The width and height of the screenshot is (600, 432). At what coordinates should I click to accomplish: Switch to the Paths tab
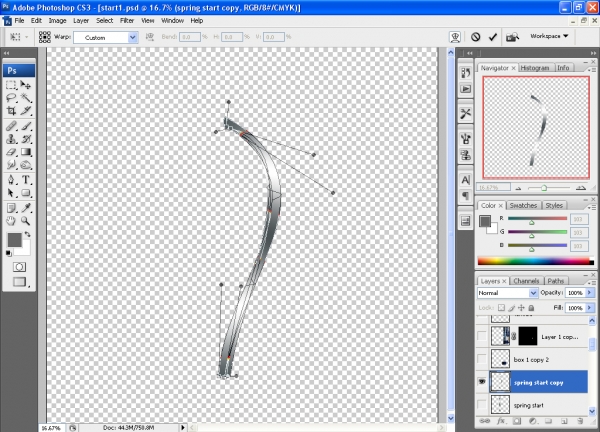(x=556, y=281)
